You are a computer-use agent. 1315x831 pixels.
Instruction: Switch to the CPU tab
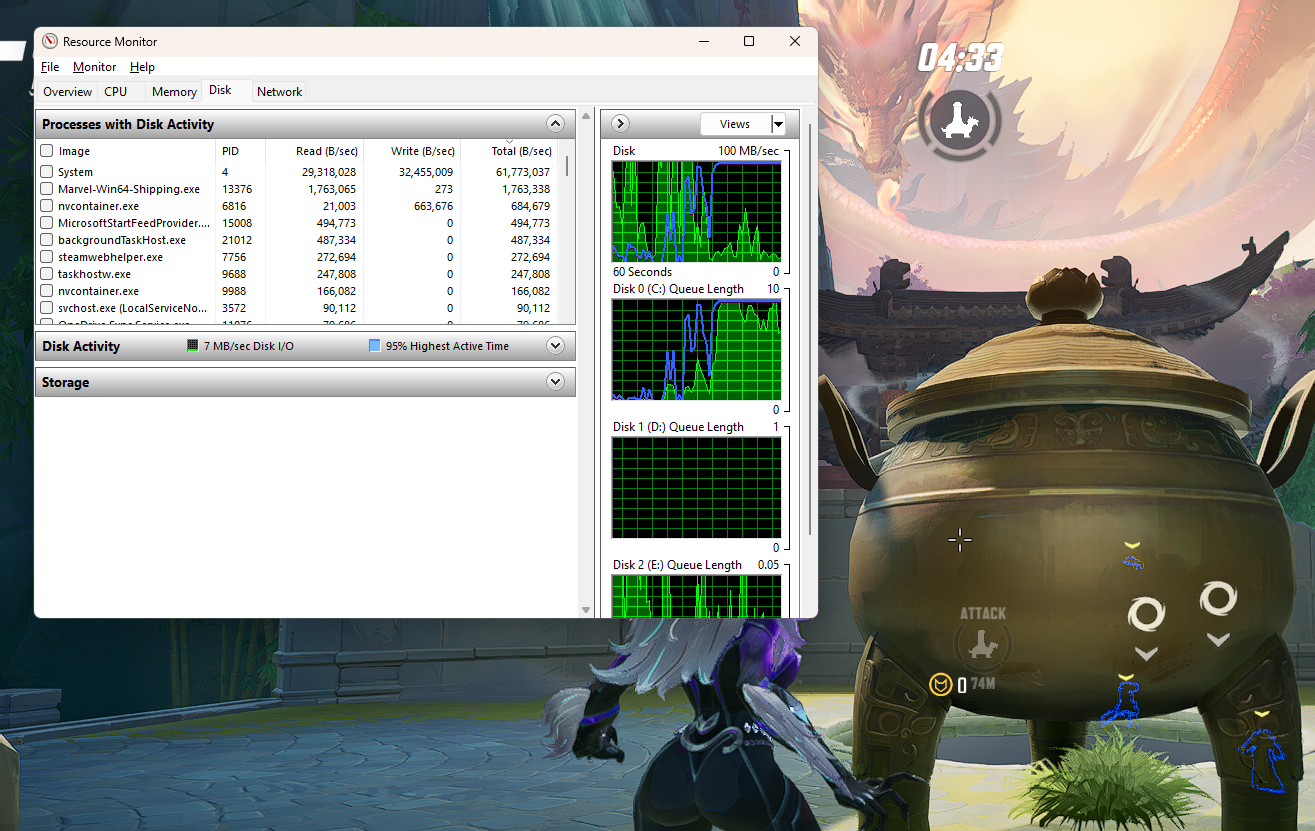point(116,92)
